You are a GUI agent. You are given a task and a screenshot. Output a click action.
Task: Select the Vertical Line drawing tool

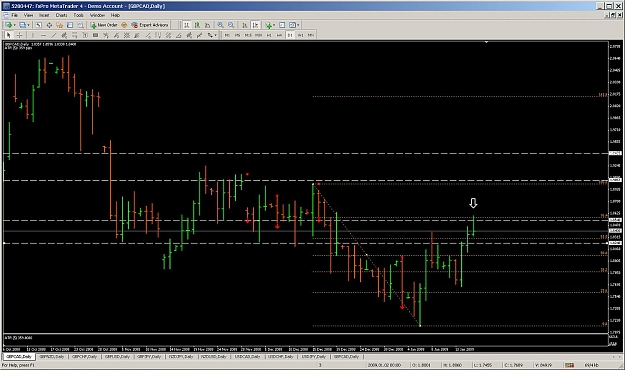33,35
